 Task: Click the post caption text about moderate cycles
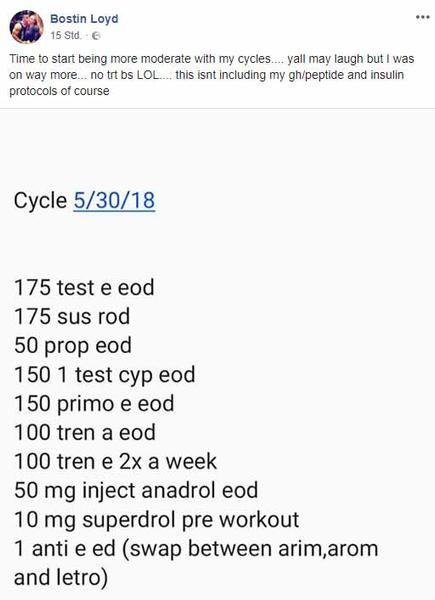pyautogui.click(x=212, y=75)
